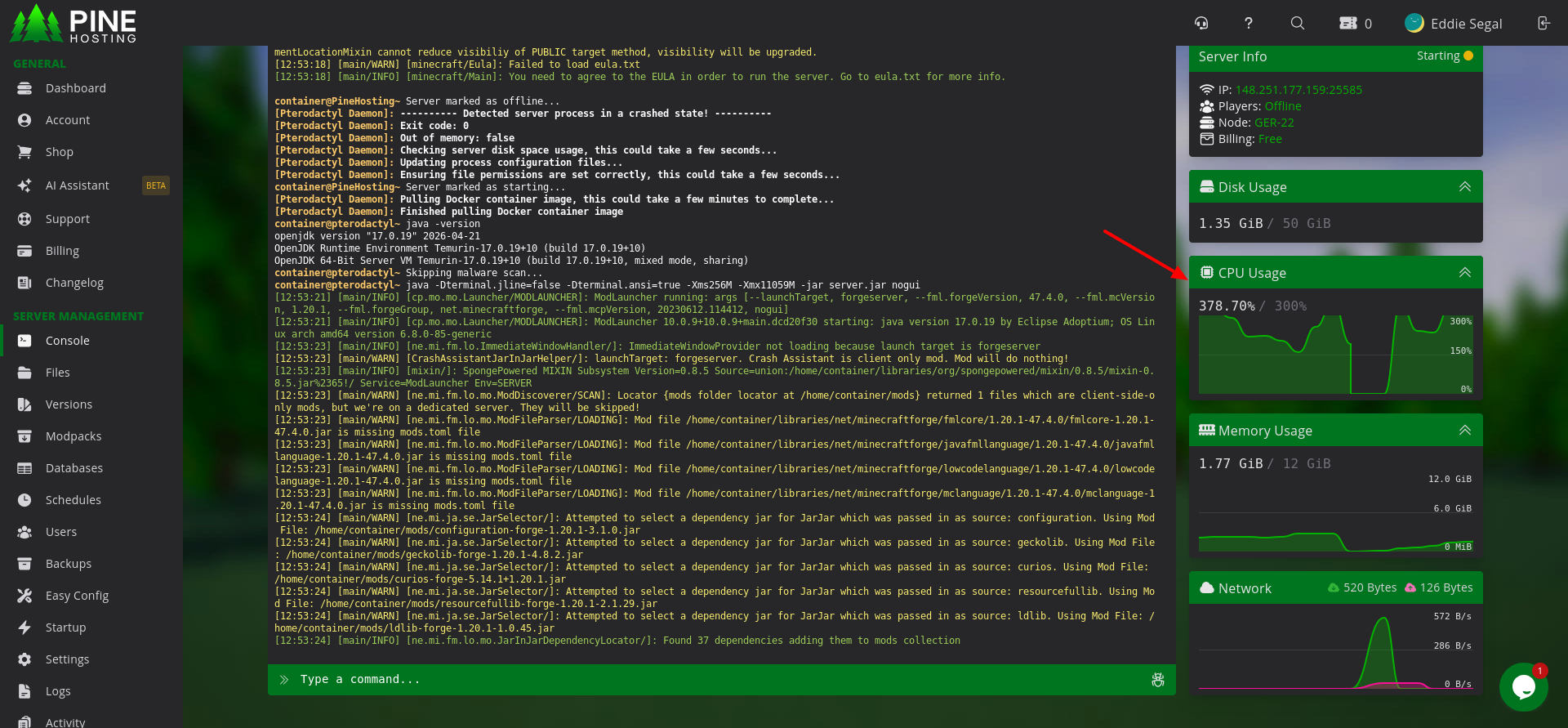Open the help question mark icon
The width and height of the screenshot is (1568, 728).
click(x=1248, y=23)
